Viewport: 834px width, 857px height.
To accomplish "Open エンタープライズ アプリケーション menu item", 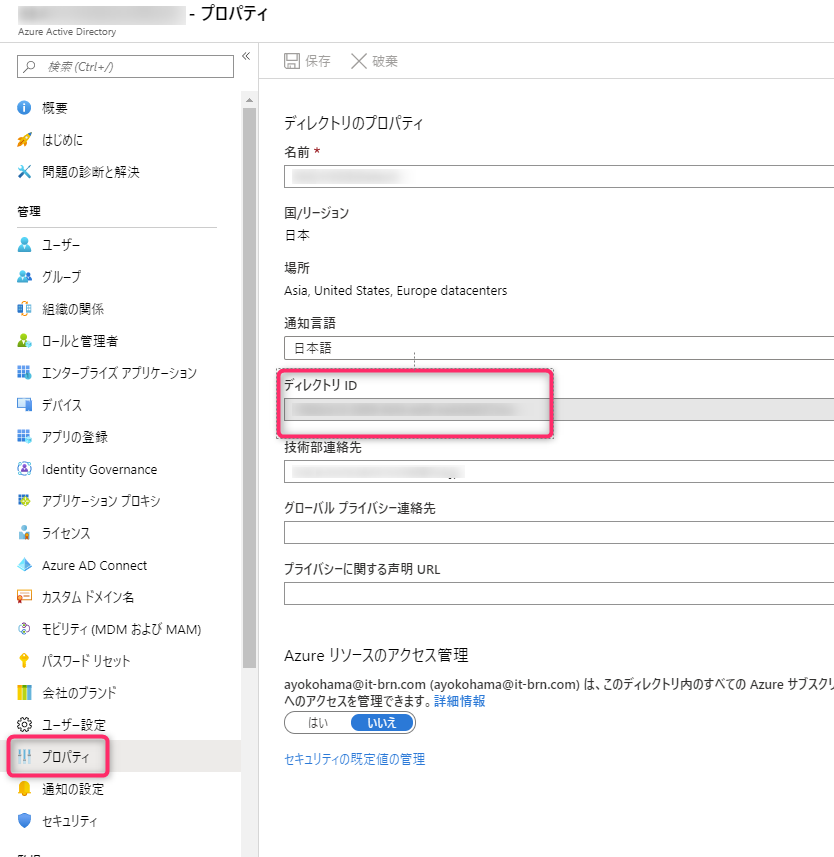I will point(120,373).
